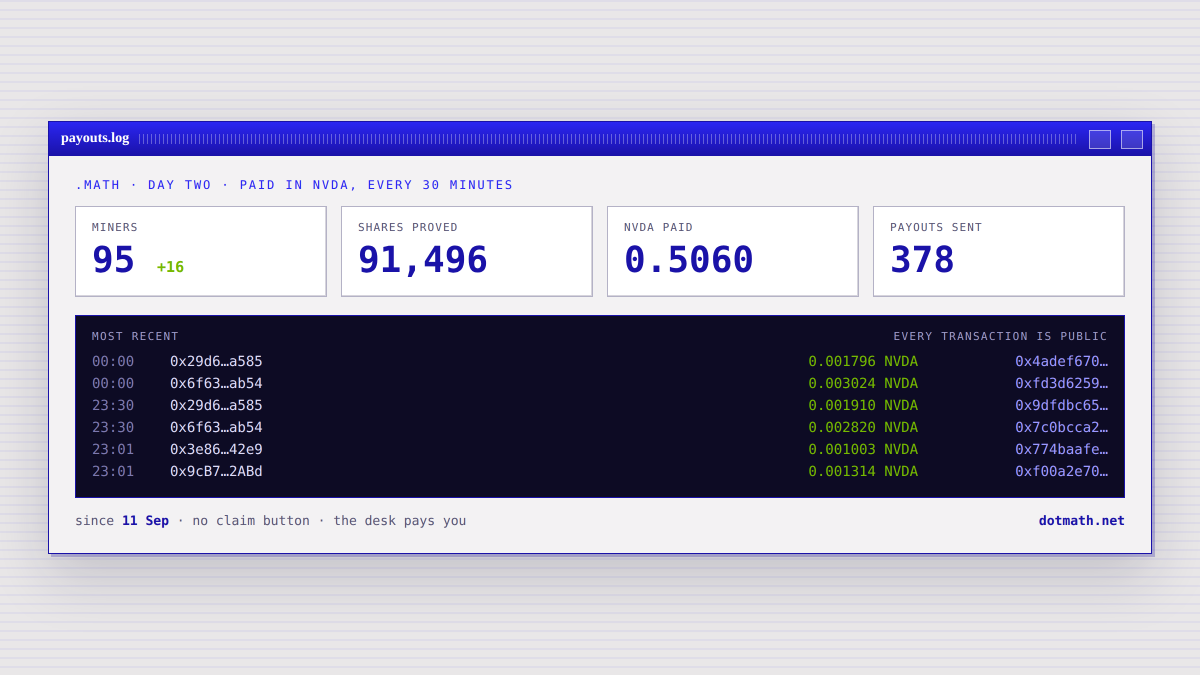Click the MOST RECENT table heading
This screenshot has width=1200, height=675.
click(135, 336)
